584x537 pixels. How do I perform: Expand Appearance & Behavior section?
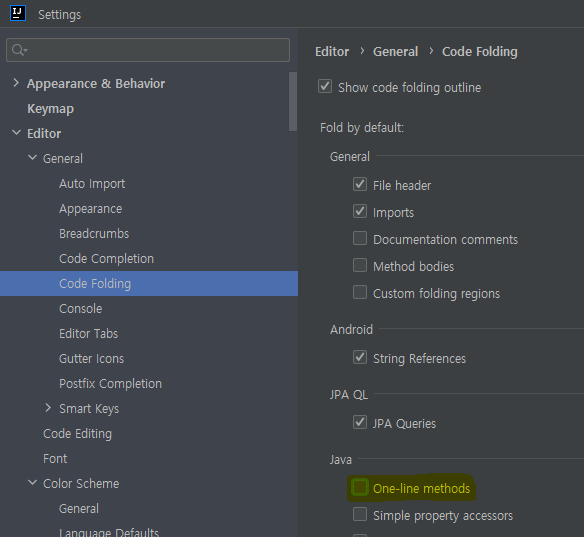pyautogui.click(x=16, y=83)
